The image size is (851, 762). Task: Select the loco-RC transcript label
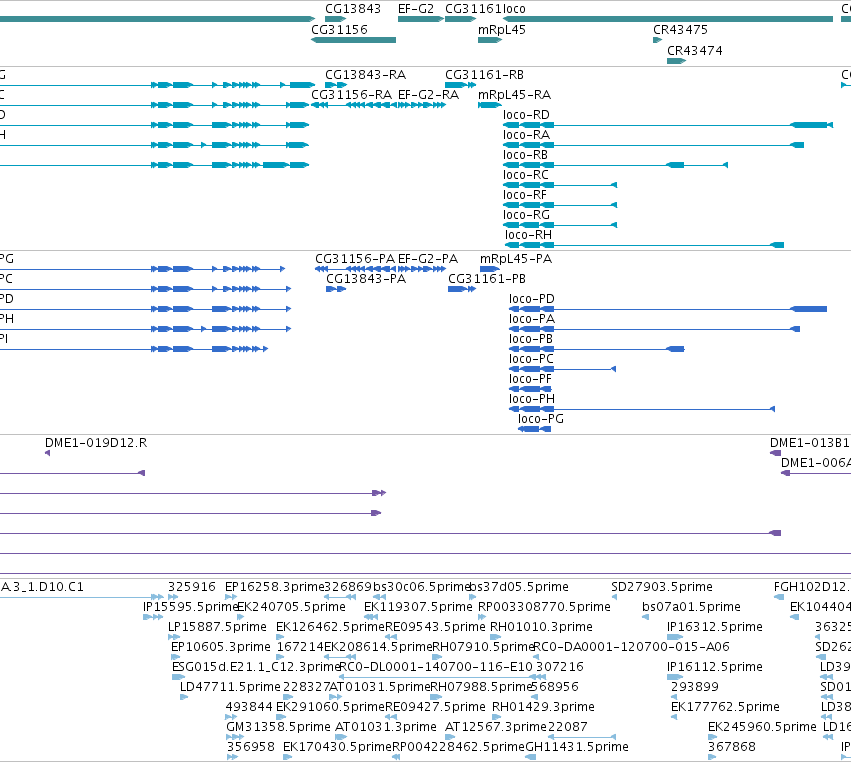[x=525, y=175]
